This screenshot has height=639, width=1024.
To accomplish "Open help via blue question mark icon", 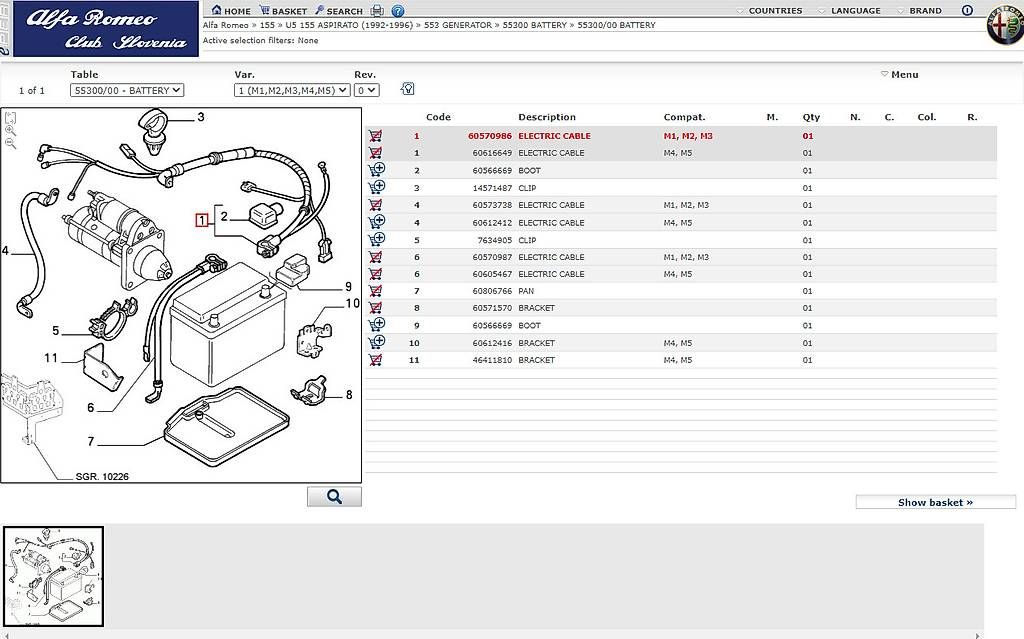I will 397,11.
